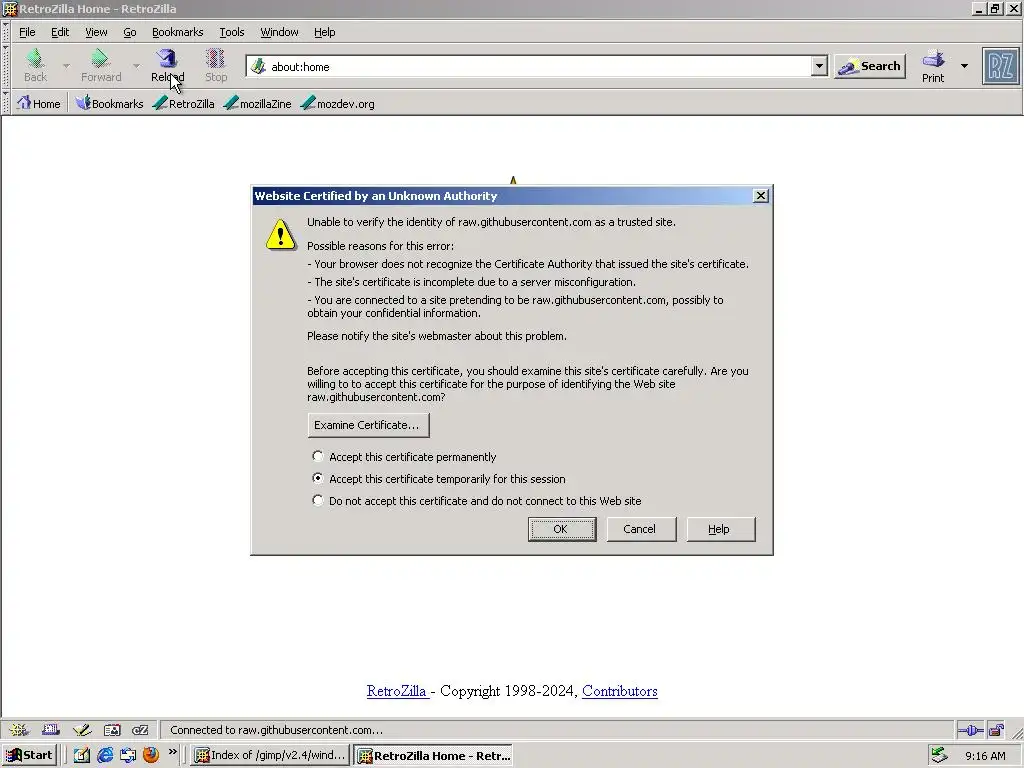Click the Print toolbar button
This screenshot has height=768, width=1024.
tap(933, 65)
